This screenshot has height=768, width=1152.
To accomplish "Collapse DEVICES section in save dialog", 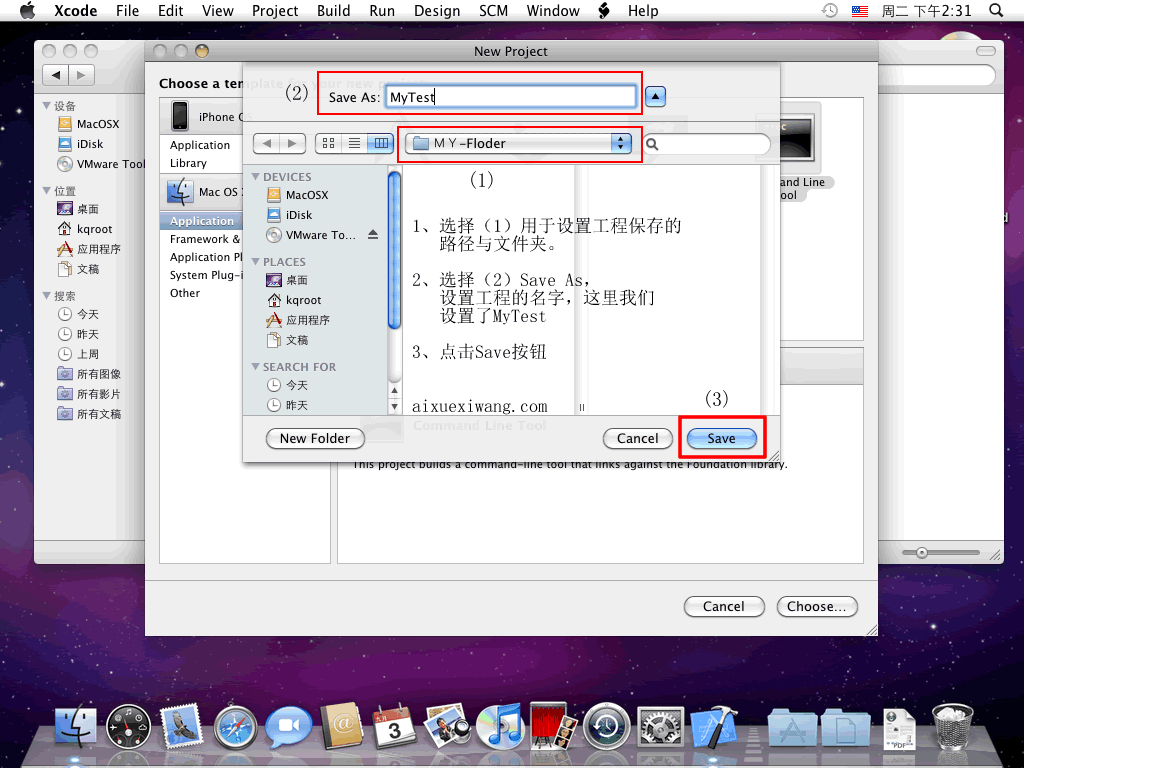I will coord(256,176).
